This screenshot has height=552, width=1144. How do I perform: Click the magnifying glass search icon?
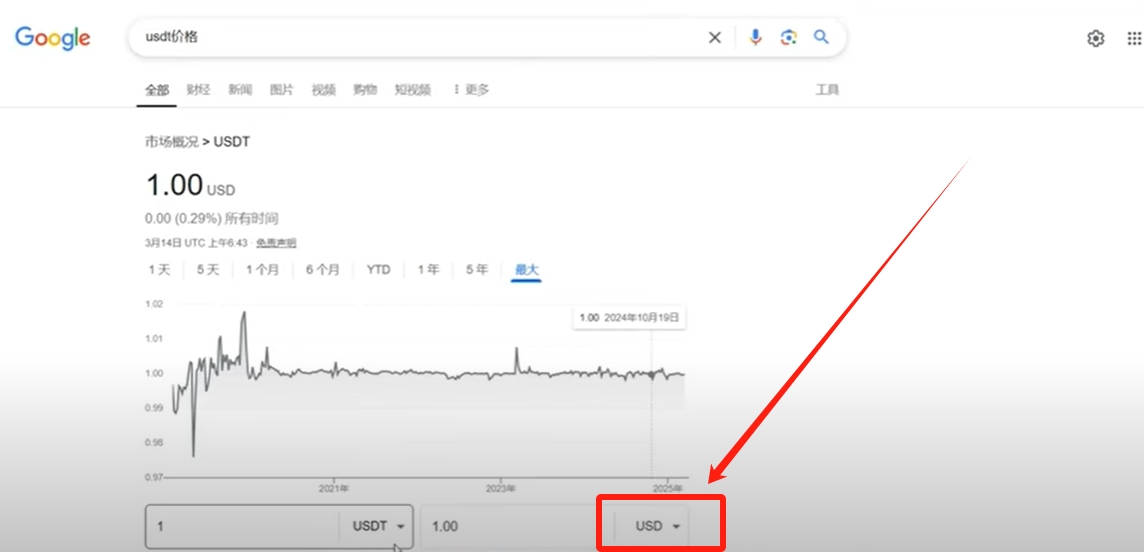[x=822, y=37]
